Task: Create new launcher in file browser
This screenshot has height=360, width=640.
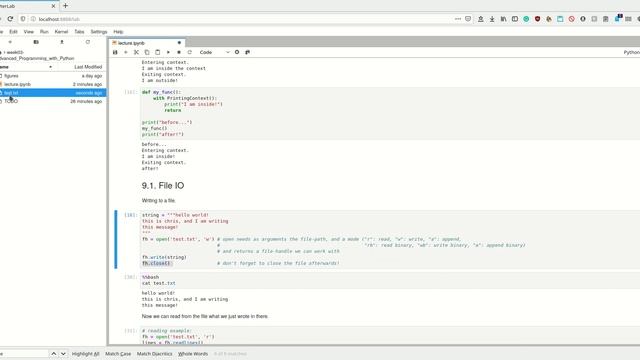Action: click(x=10, y=42)
